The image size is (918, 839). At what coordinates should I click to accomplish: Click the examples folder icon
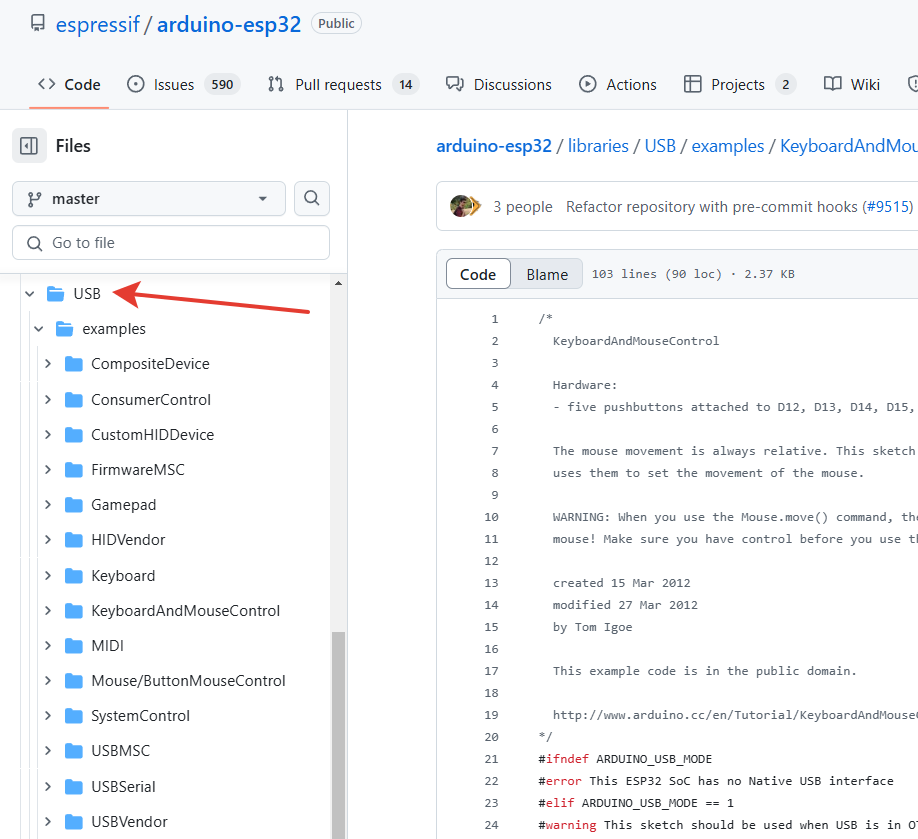[x=64, y=329]
